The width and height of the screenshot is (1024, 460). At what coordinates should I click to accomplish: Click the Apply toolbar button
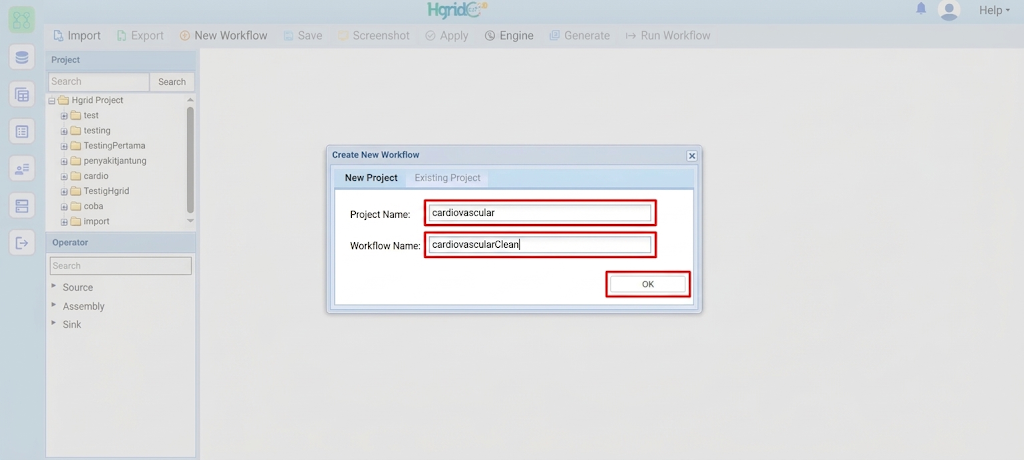(x=447, y=35)
